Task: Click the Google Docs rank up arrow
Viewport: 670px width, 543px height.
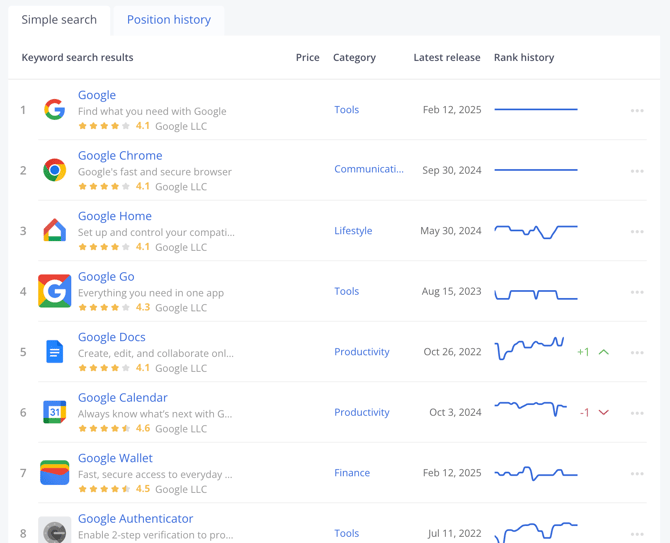Action: point(604,352)
